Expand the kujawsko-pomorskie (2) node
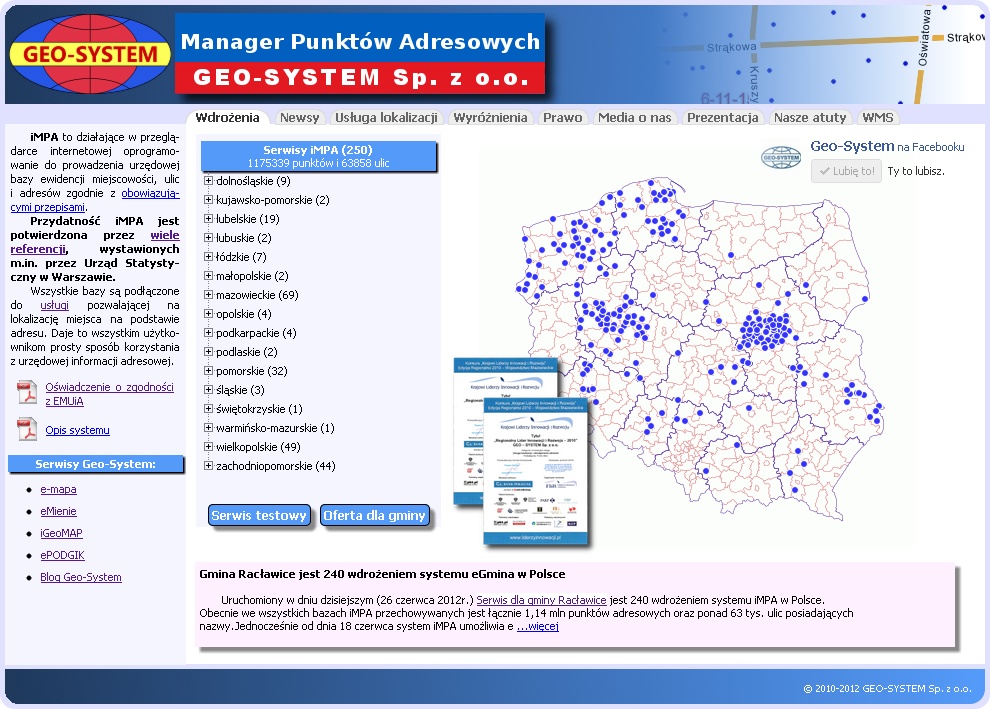The width and height of the screenshot is (990, 709). tap(208, 200)
